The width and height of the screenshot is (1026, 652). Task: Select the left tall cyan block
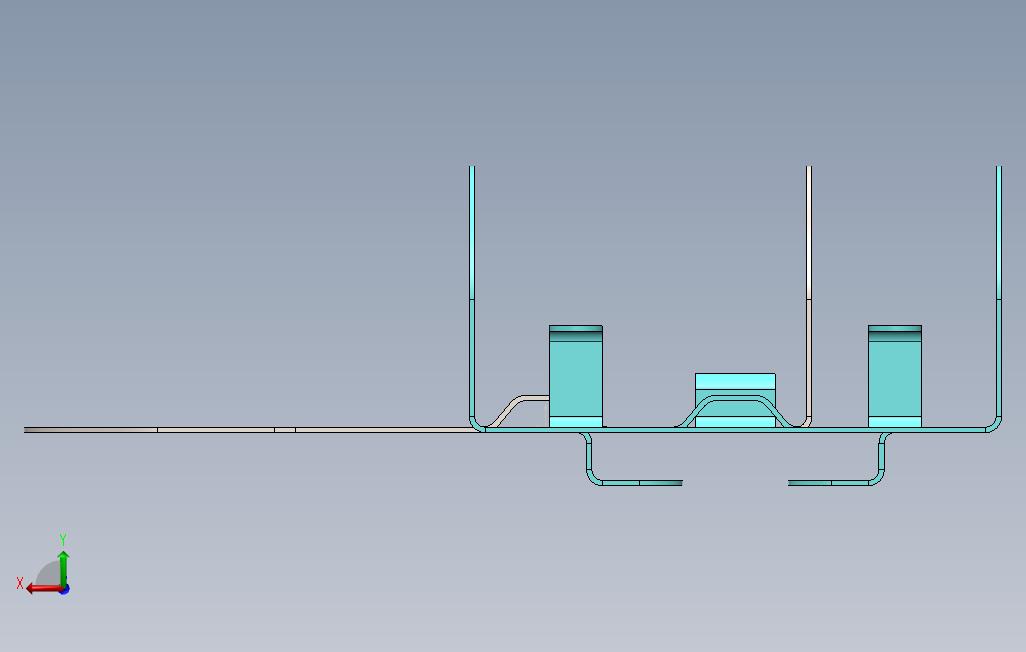coord(576,376)
